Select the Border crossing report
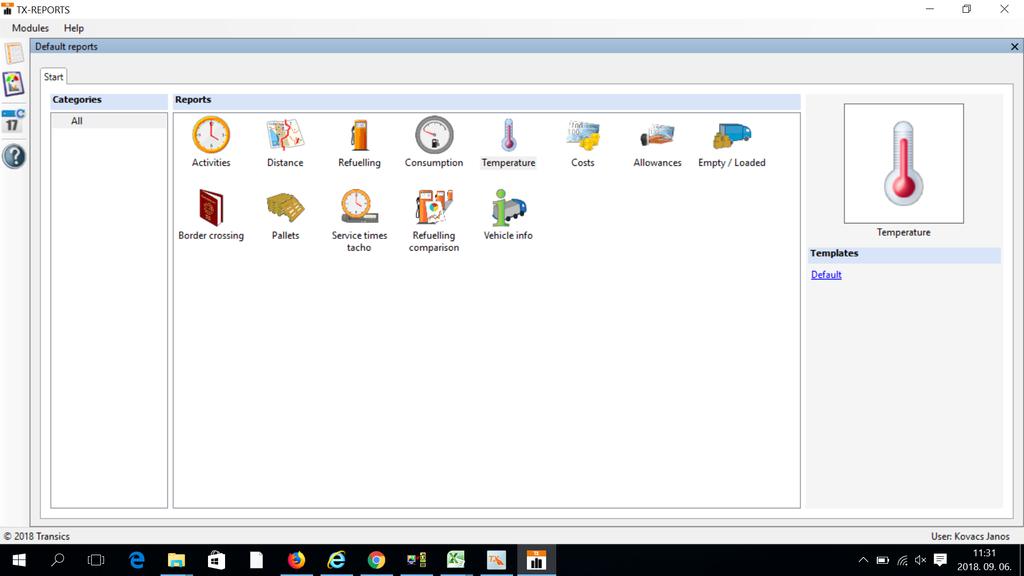 (x=211, y=216)
